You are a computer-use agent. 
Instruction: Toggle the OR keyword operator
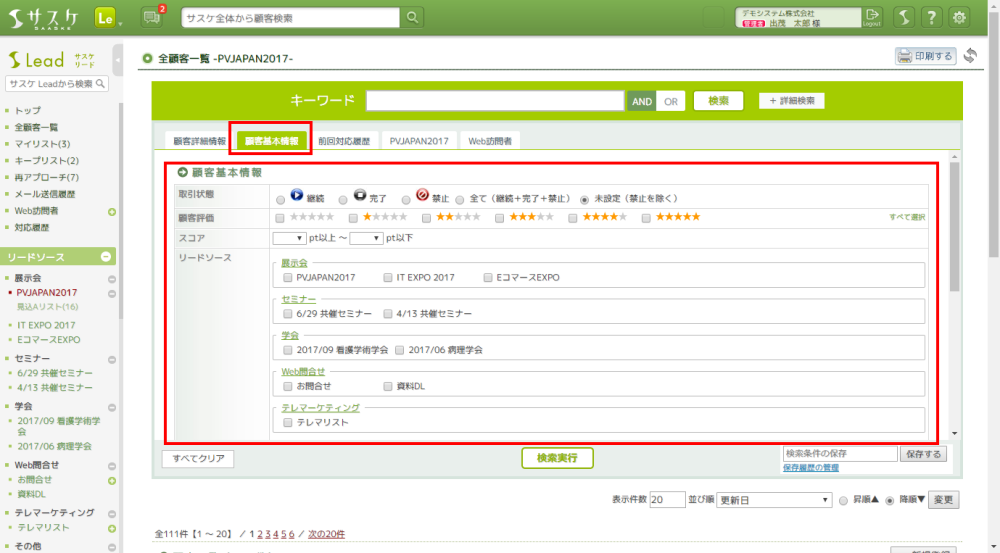click(x=671, y=101)
